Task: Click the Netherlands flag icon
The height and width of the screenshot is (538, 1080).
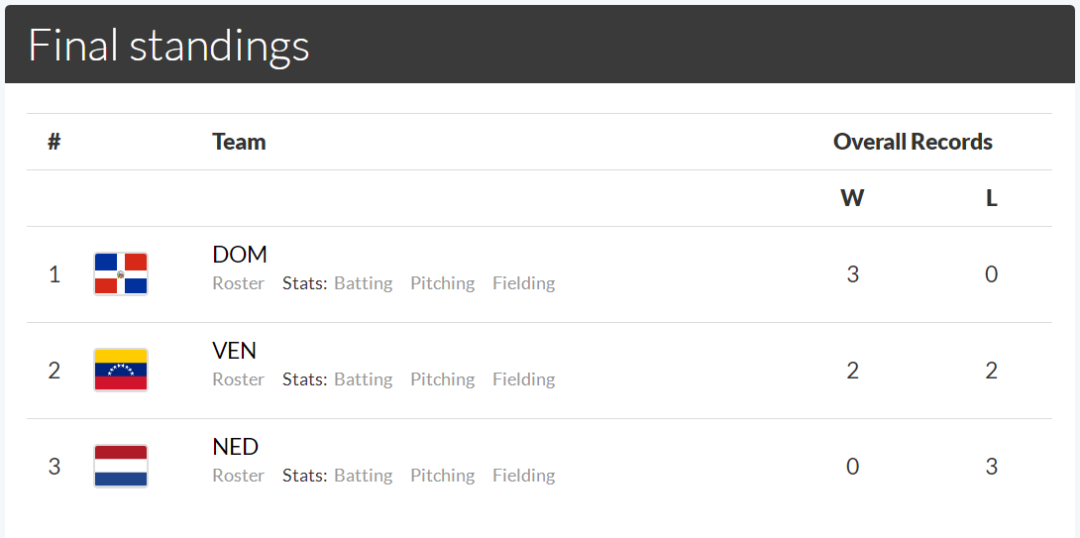Action: click(x=121, y=466)
